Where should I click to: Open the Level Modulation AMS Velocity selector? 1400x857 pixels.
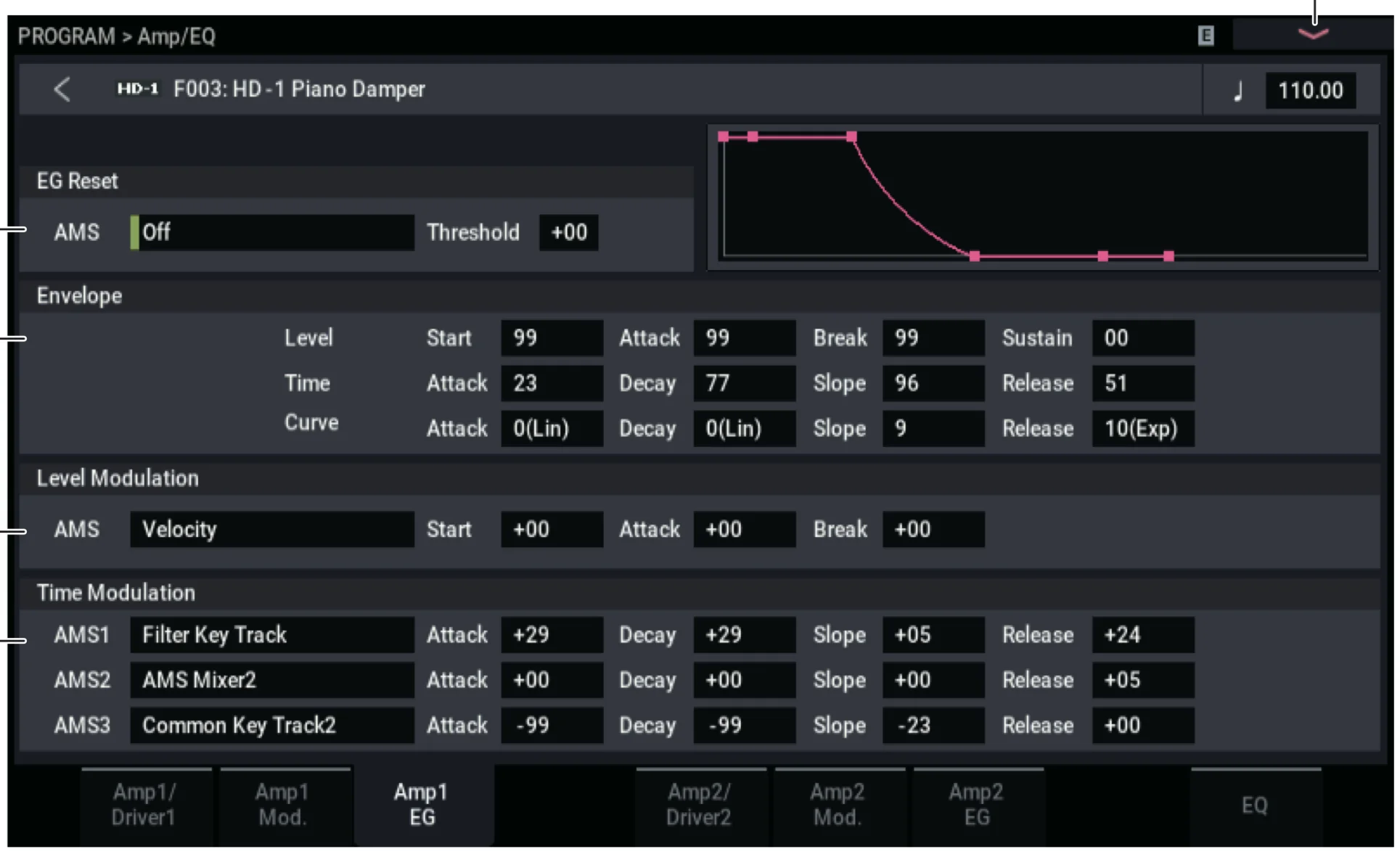(x=271, y=530)
